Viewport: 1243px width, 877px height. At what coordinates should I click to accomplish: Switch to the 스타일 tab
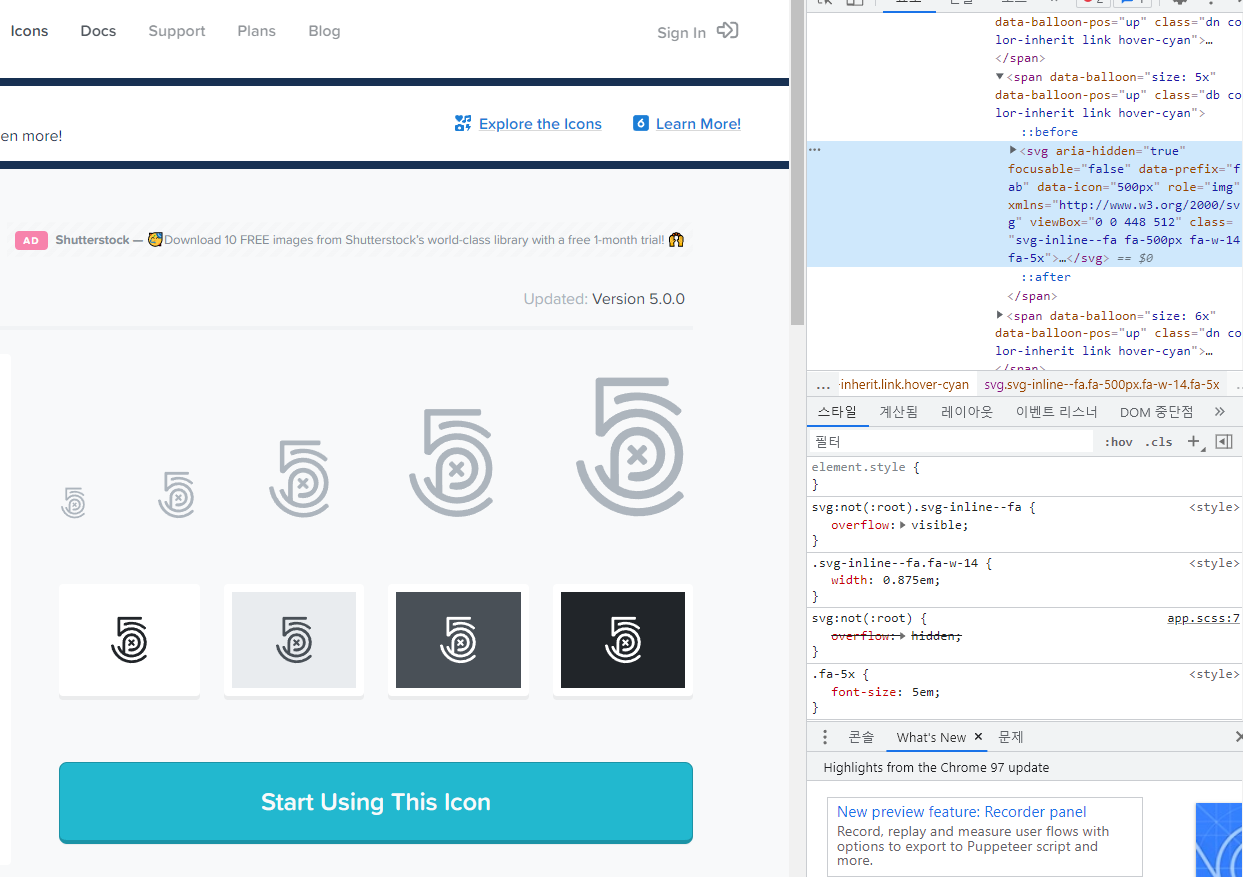(837, 412)
